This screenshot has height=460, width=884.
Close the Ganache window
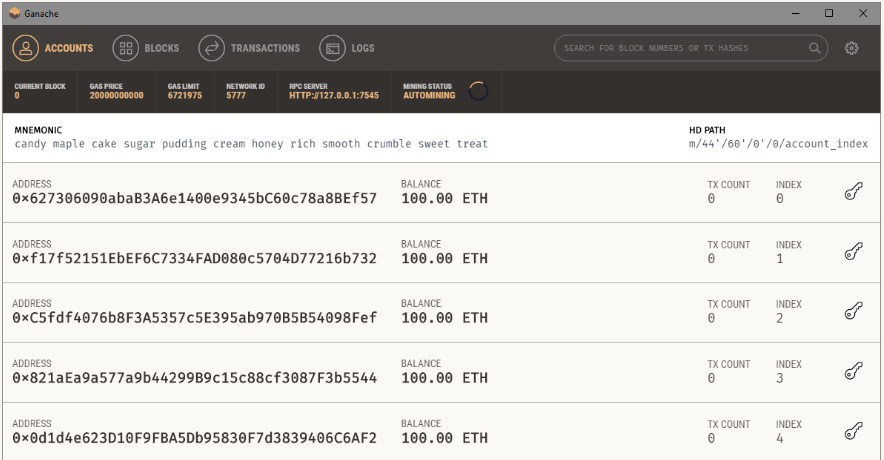point(863,13)
